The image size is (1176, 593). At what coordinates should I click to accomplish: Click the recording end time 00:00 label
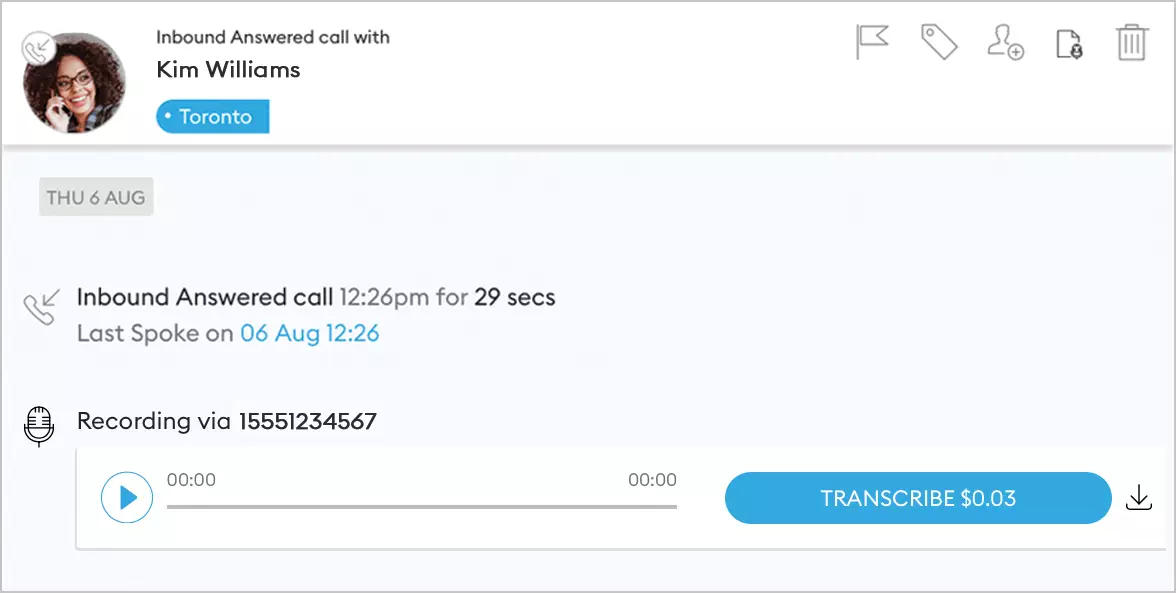(652, 480)
